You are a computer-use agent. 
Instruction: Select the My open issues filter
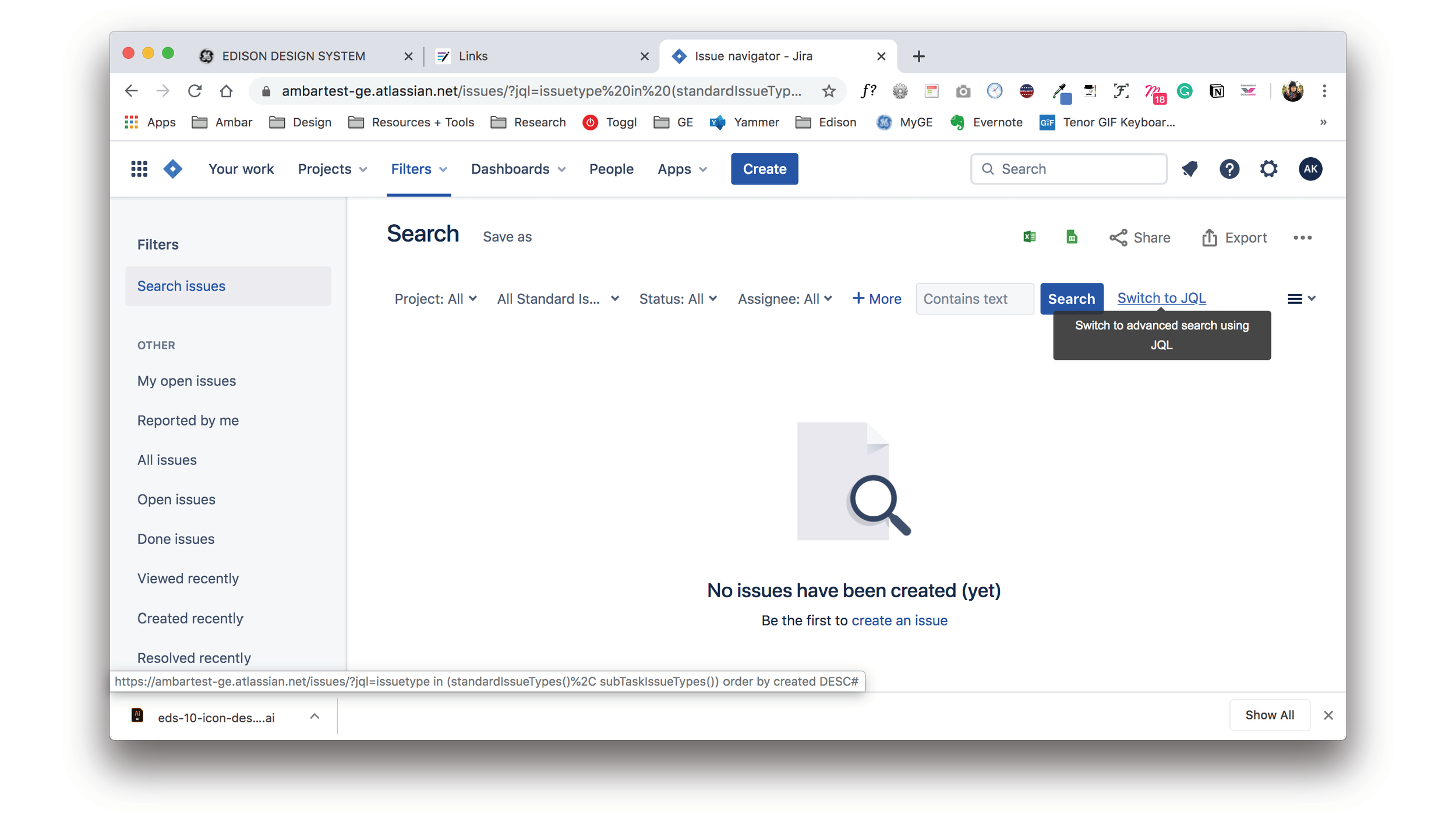pyautogui.click(x=186, y=381)
